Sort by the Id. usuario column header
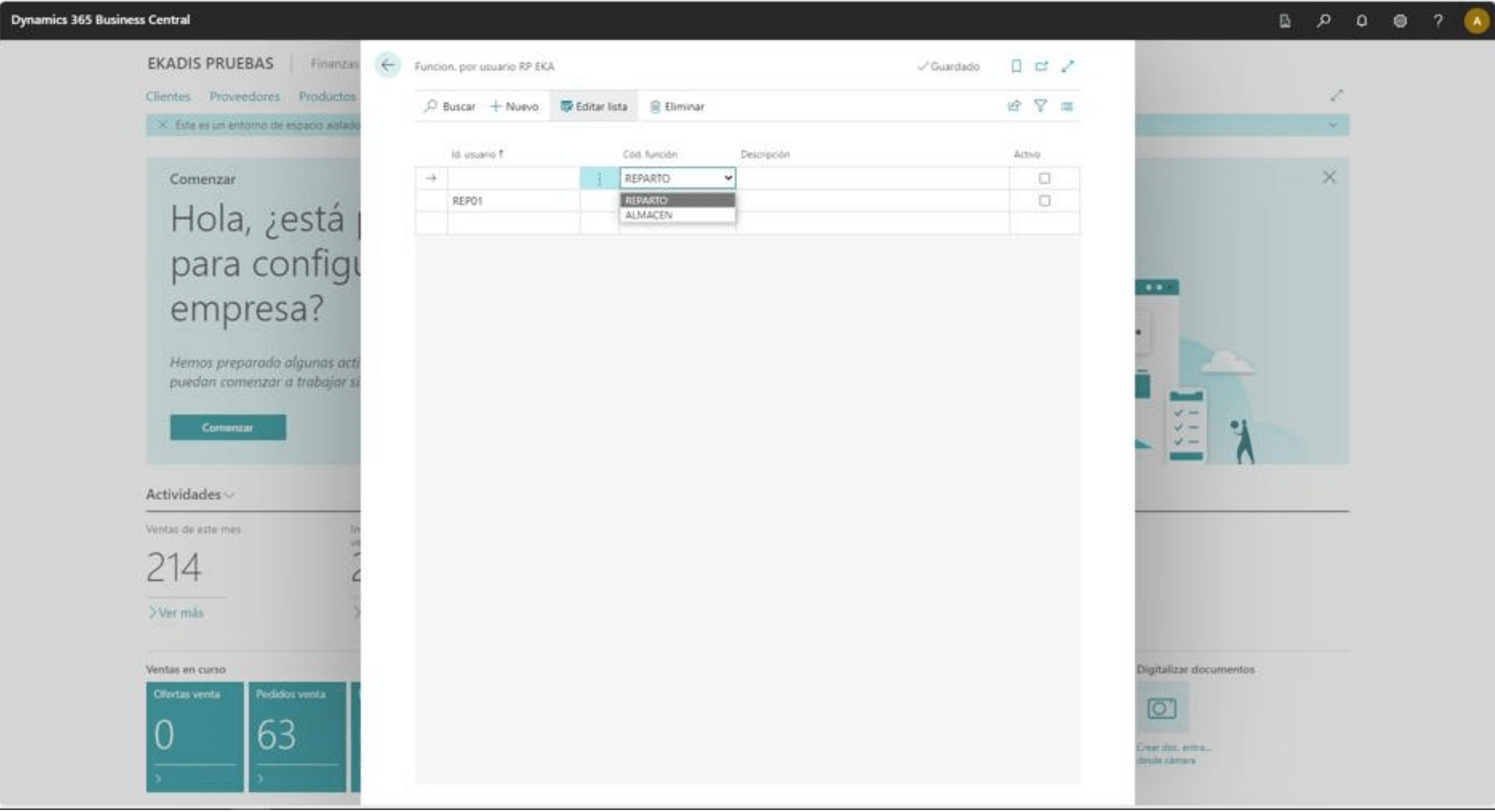Screen dimensions: 1495x812 click(476, 155)
